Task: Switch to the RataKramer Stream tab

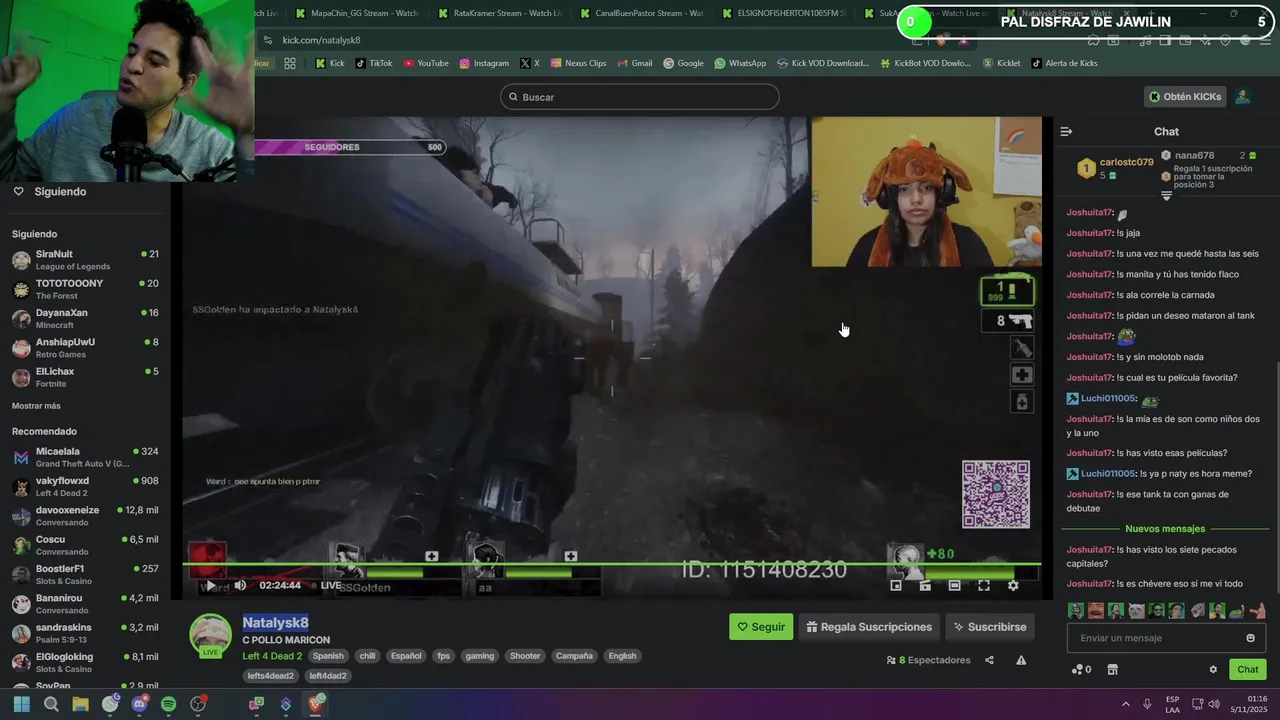Action: coord(499,13)
